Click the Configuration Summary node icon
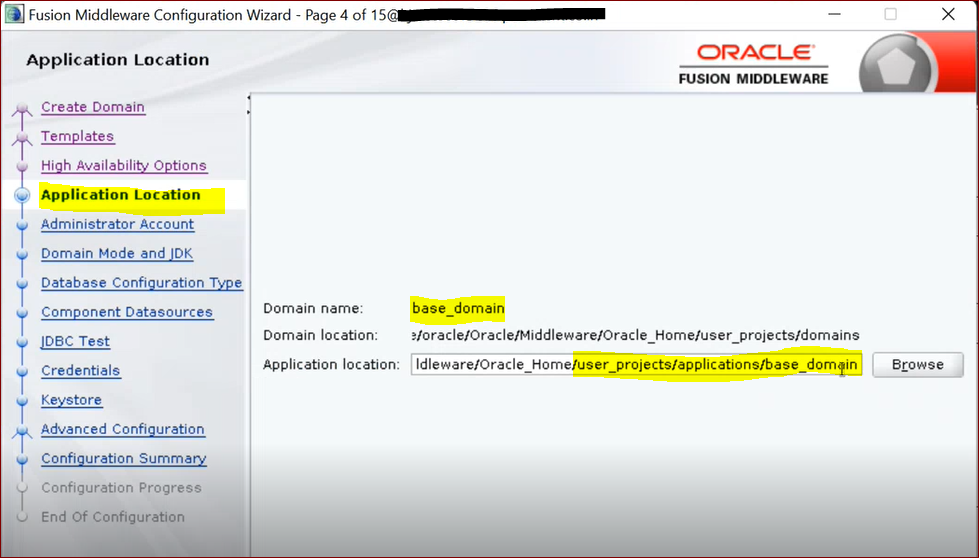 pyautogui.click(x=22, y=459)
